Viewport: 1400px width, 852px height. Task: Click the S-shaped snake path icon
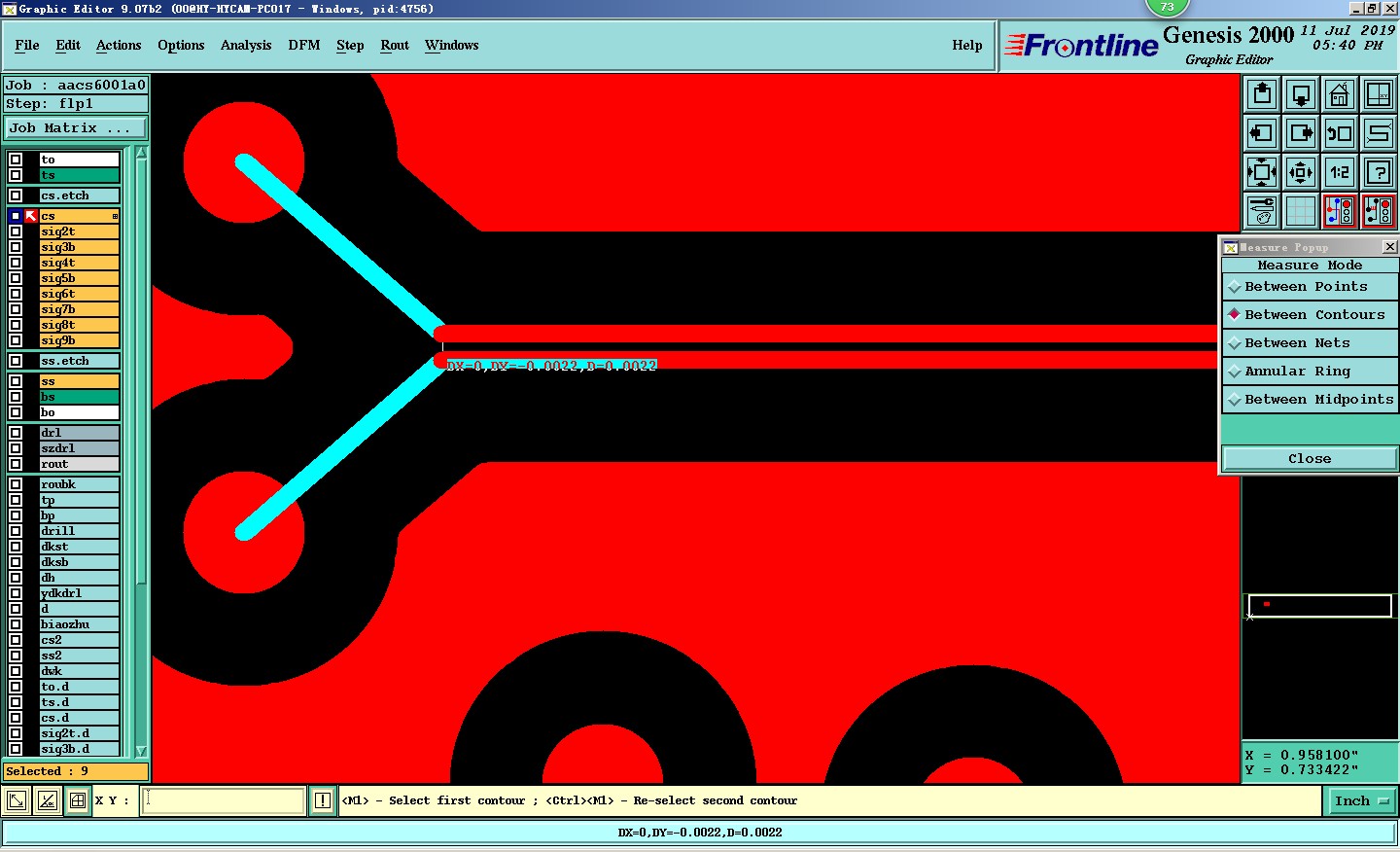point(1379,133)
